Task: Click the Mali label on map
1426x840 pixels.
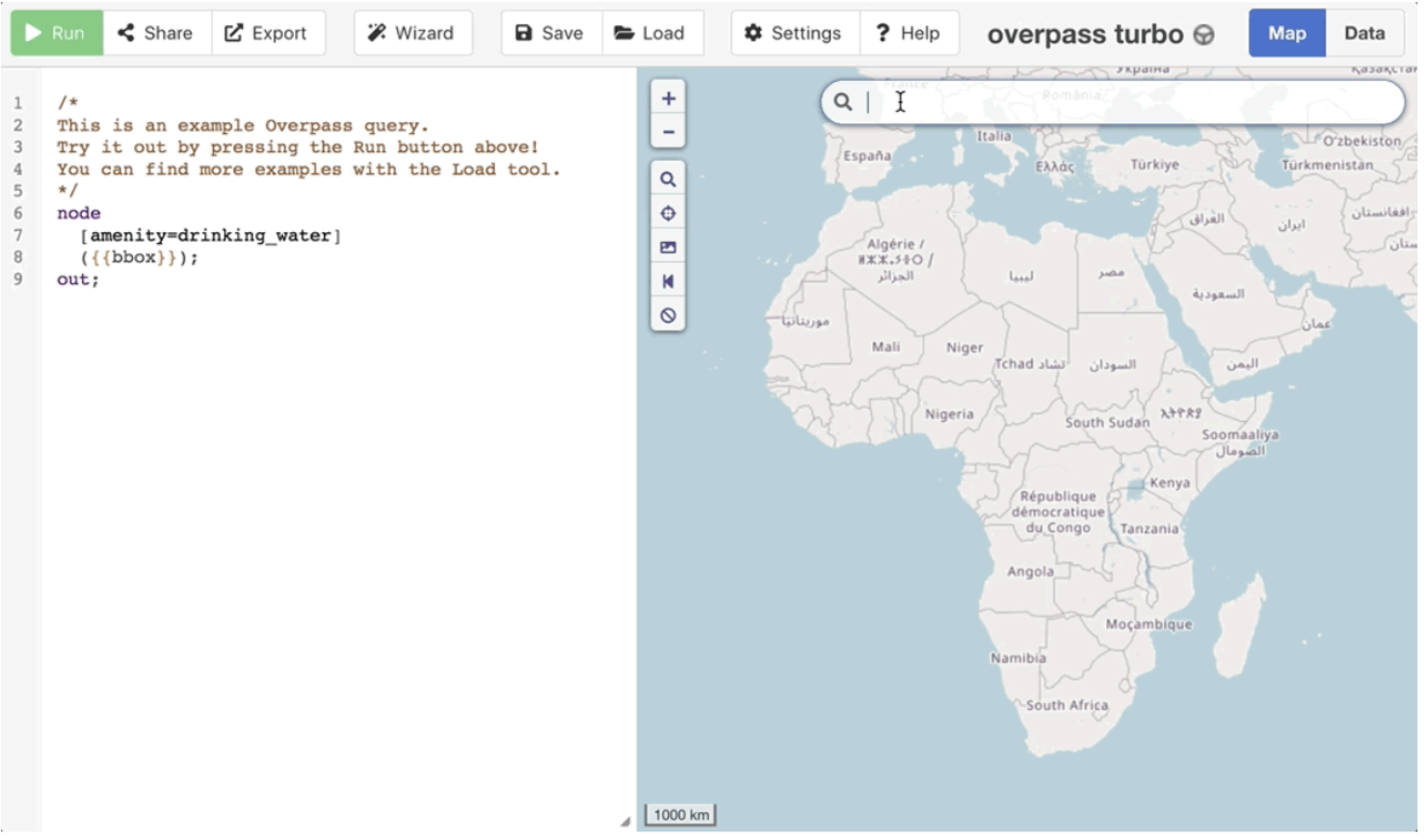Action: [885, 347]
